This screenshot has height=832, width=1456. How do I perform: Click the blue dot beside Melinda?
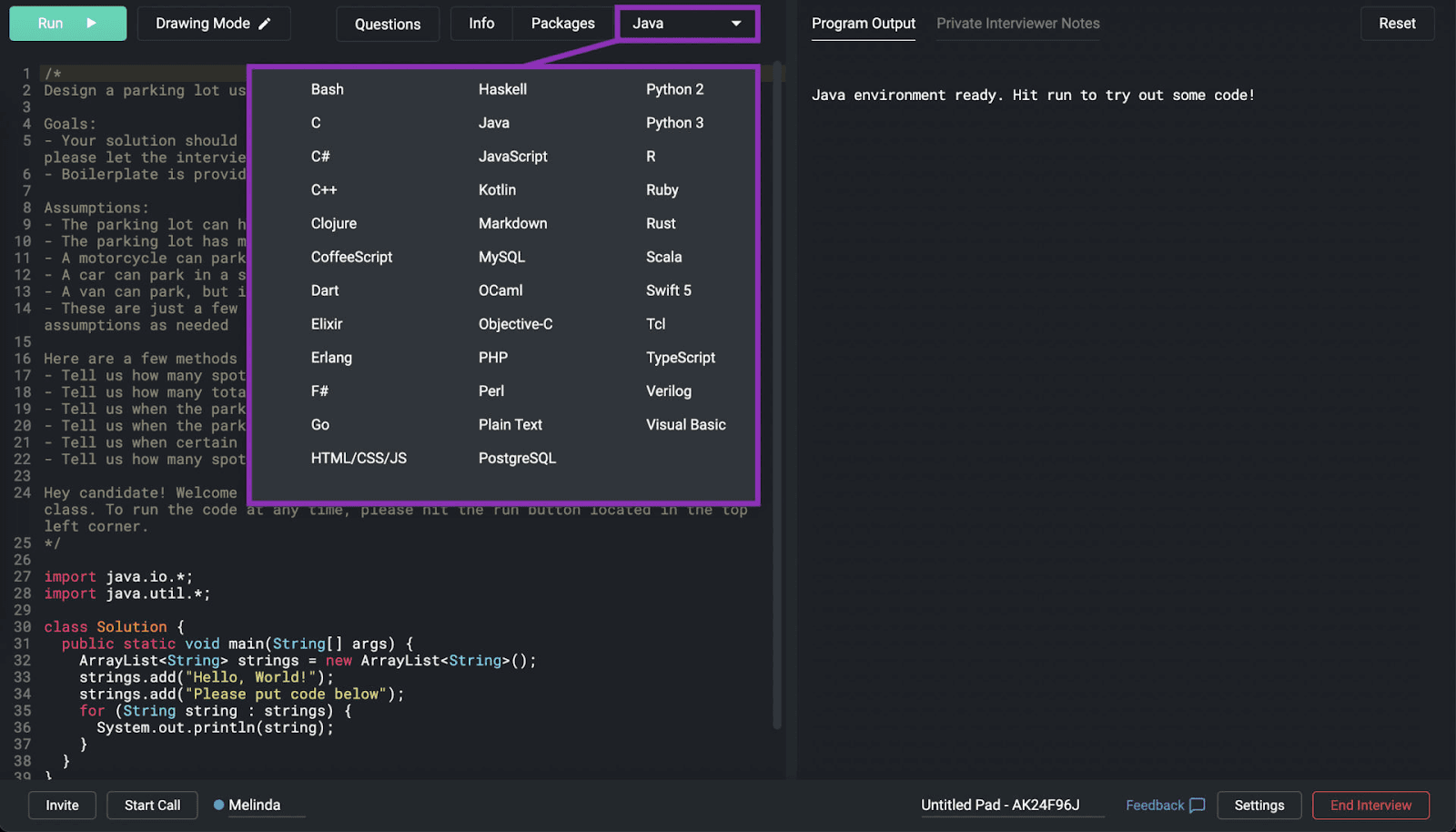tap(218, 805)
